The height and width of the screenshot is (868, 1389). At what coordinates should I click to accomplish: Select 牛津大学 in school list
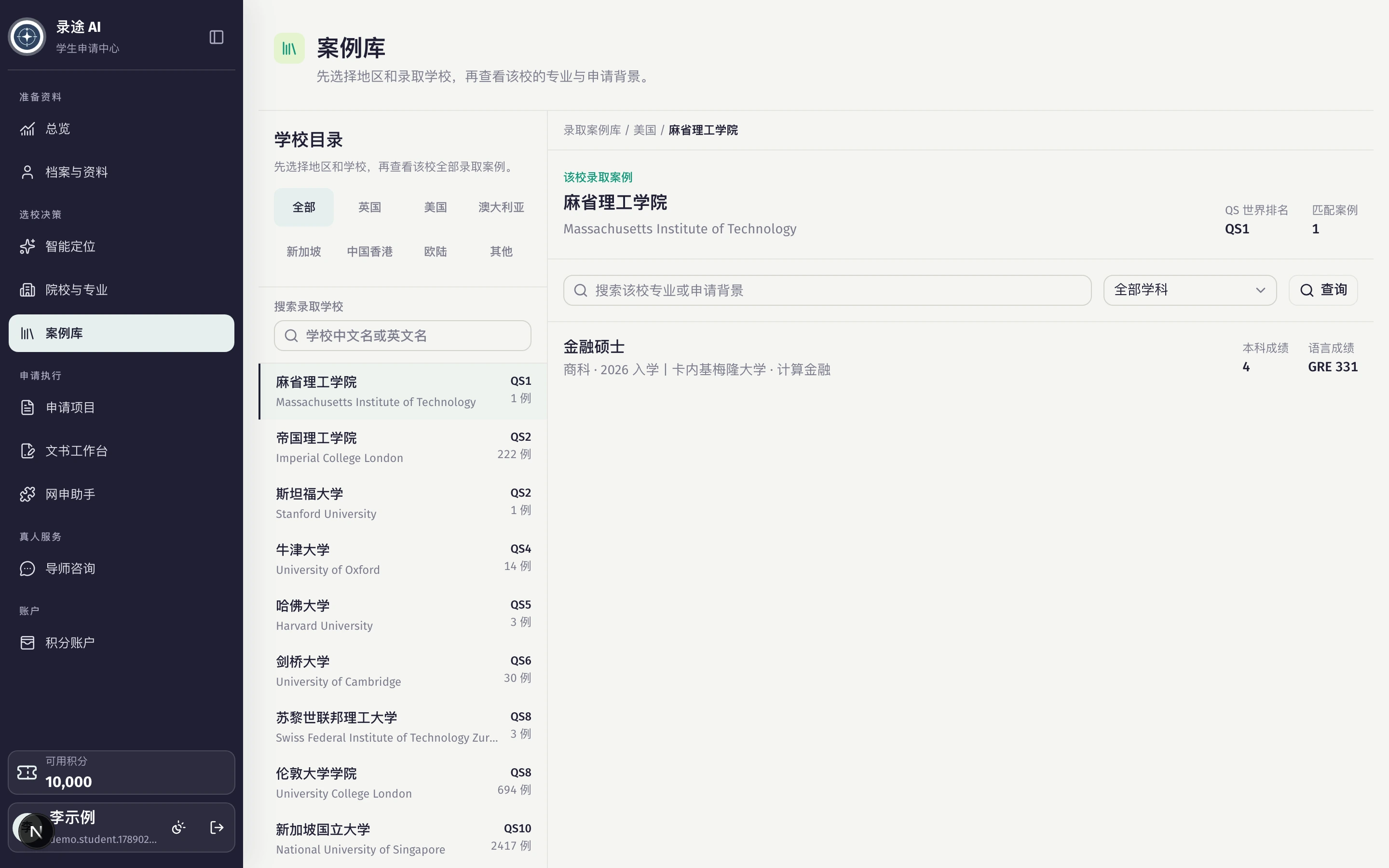(403, 559)
